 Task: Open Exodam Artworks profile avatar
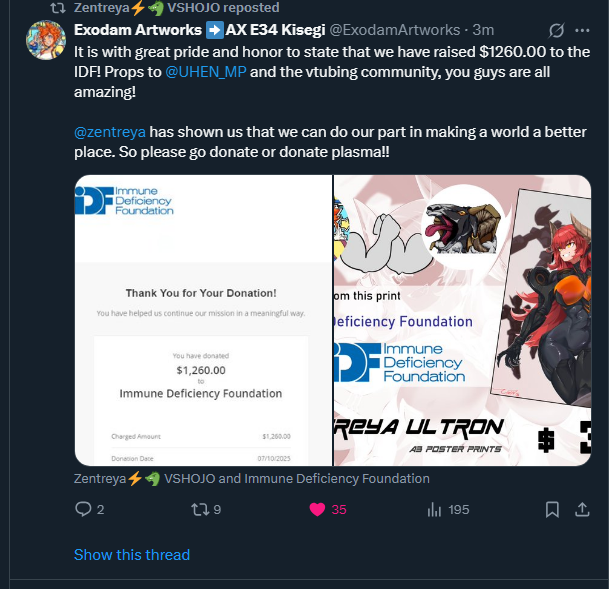point(46,40)
